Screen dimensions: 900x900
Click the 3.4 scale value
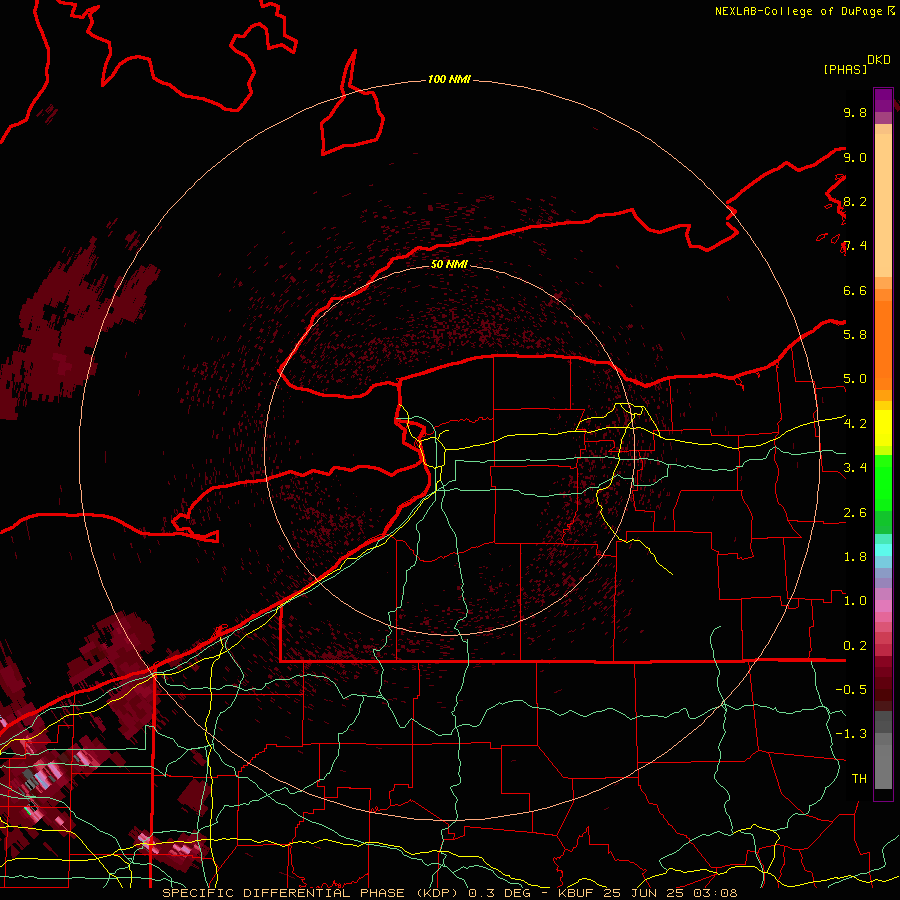(855, 468)
